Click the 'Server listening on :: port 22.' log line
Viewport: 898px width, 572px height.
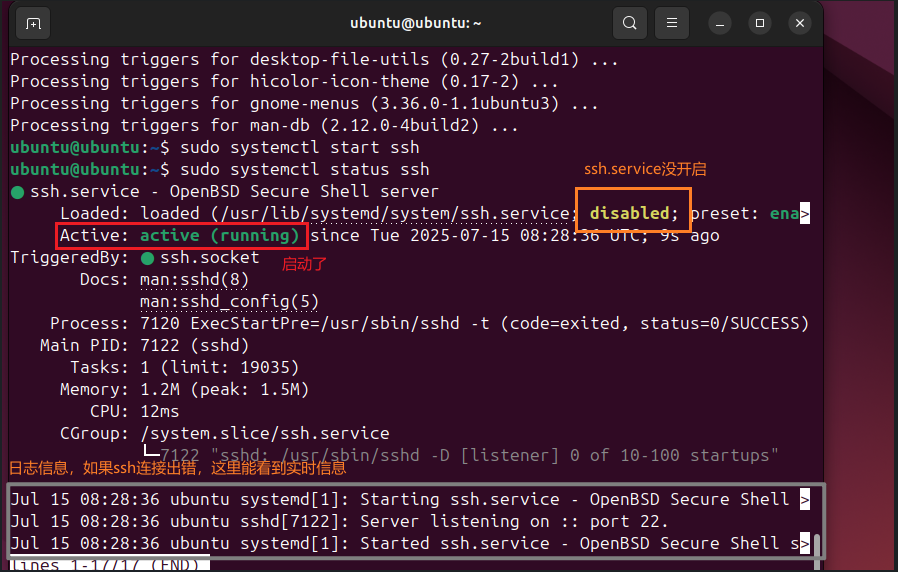click(x=340, y=522)
